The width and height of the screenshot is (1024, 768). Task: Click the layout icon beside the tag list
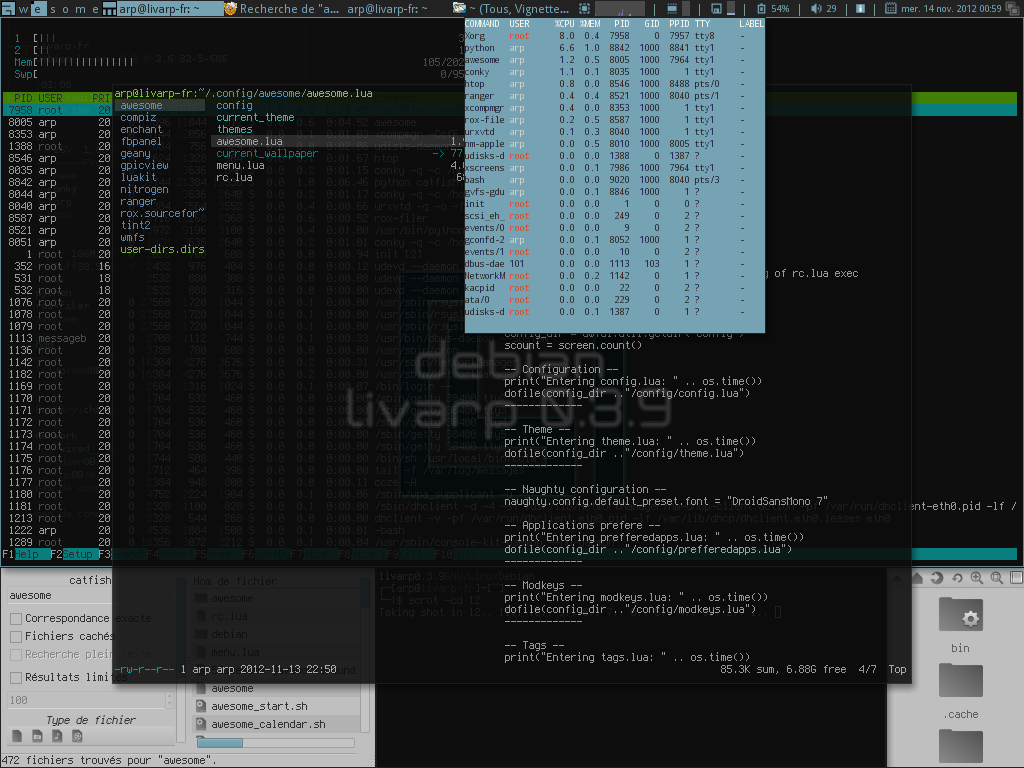tap(110, 8)
